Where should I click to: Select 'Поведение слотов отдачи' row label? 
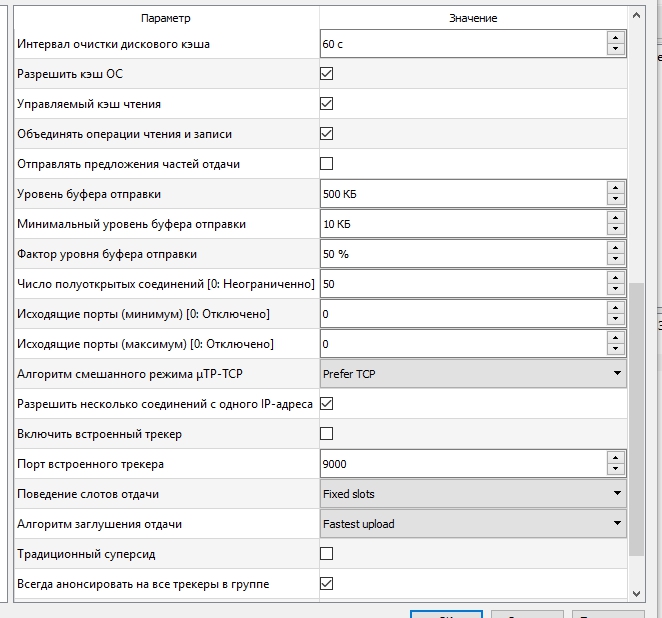[x=88, y=494]
